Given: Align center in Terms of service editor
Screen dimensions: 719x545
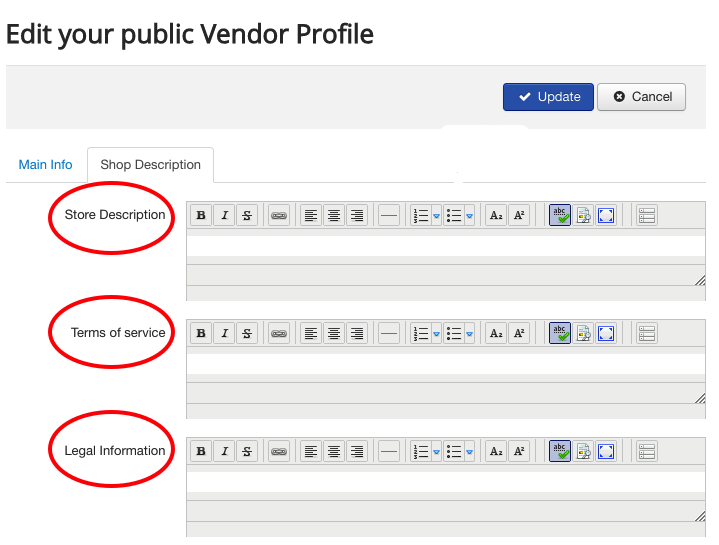Looking at the screenshot, I should [334, 333].
